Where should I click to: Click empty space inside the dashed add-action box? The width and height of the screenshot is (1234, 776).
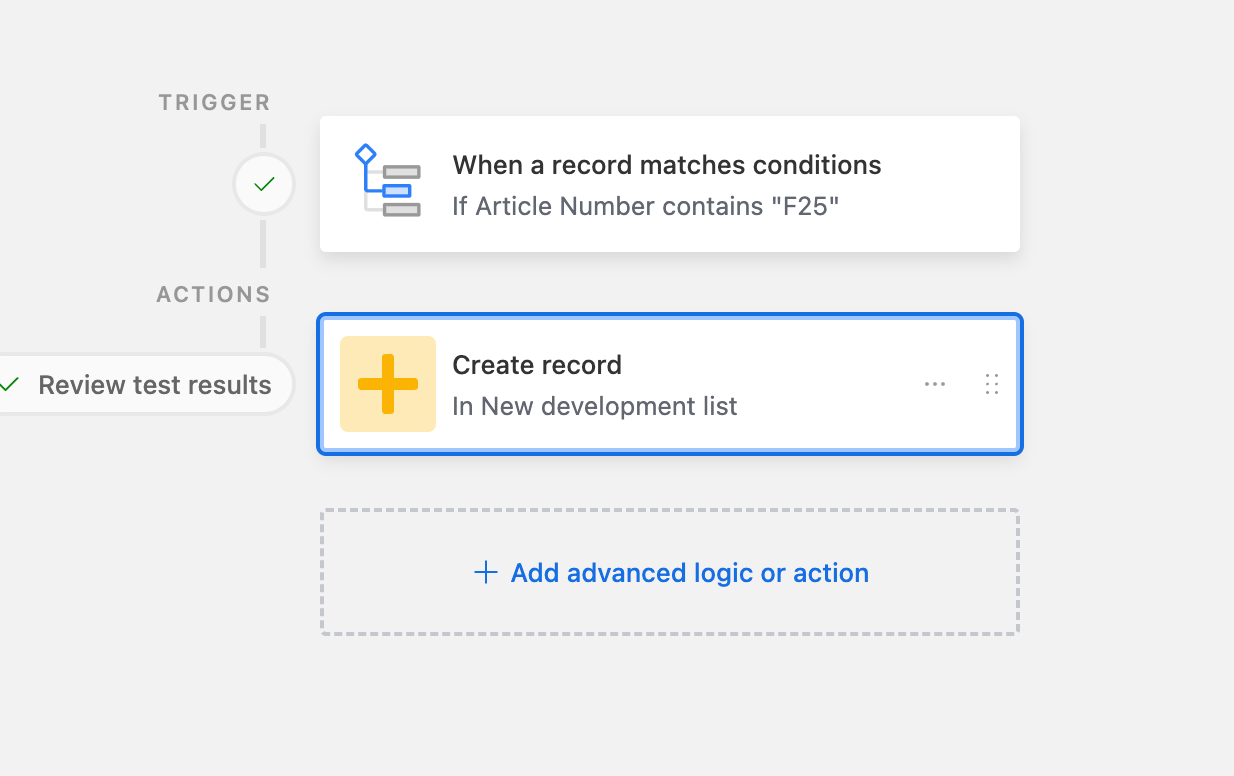(x=670, y=613)
